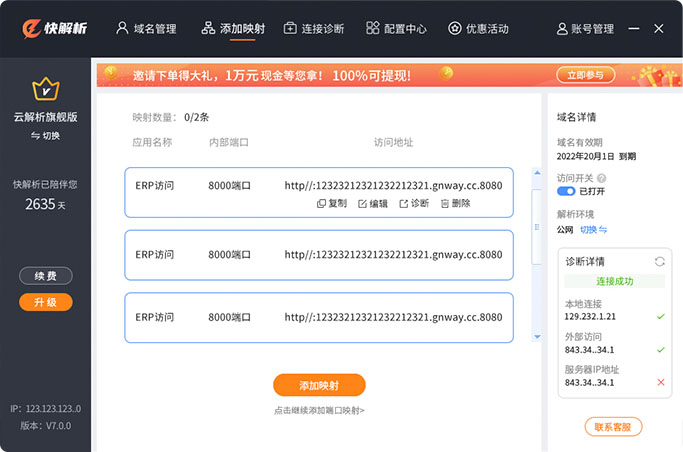
Task: Click the 快解析 logo in the header
Action: [55, 28]
